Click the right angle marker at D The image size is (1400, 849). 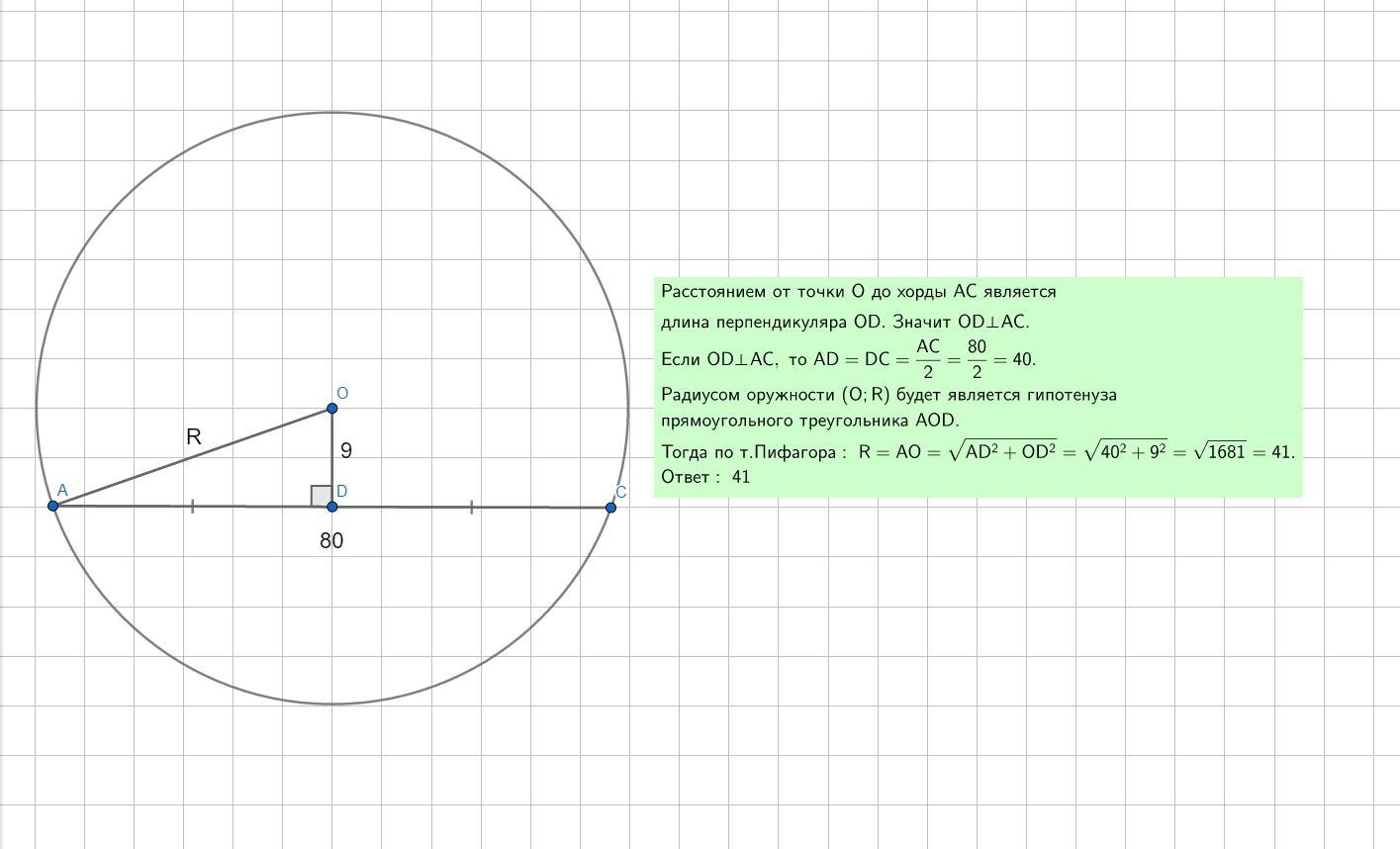tap(321, 496)
